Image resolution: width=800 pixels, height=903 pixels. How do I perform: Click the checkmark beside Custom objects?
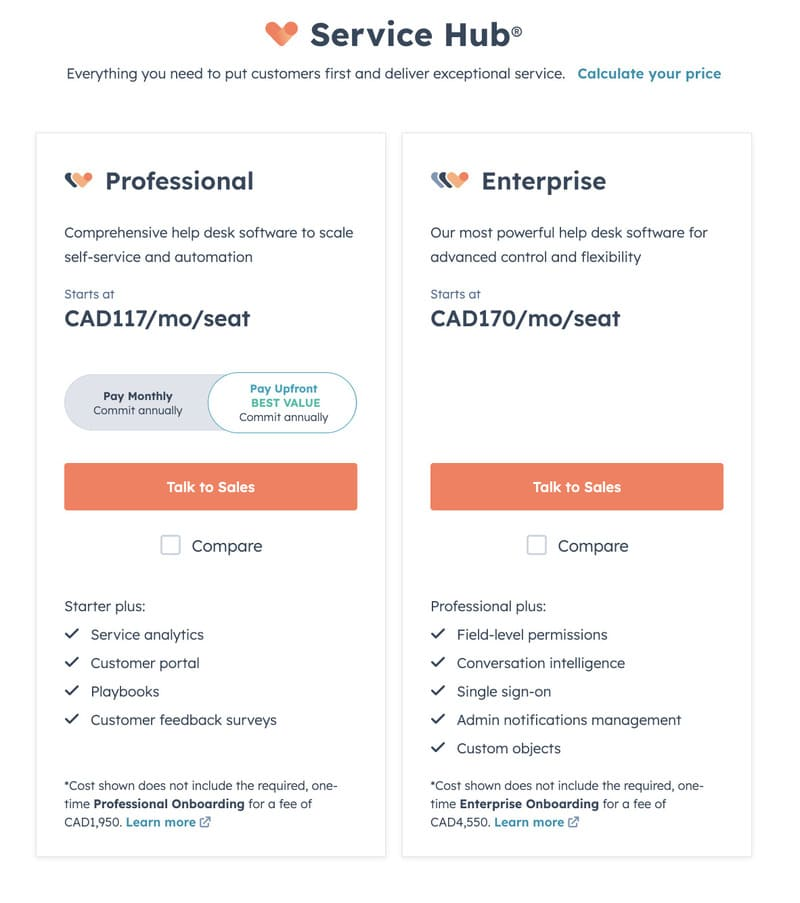pyautogui.click(x=439, y=748)
